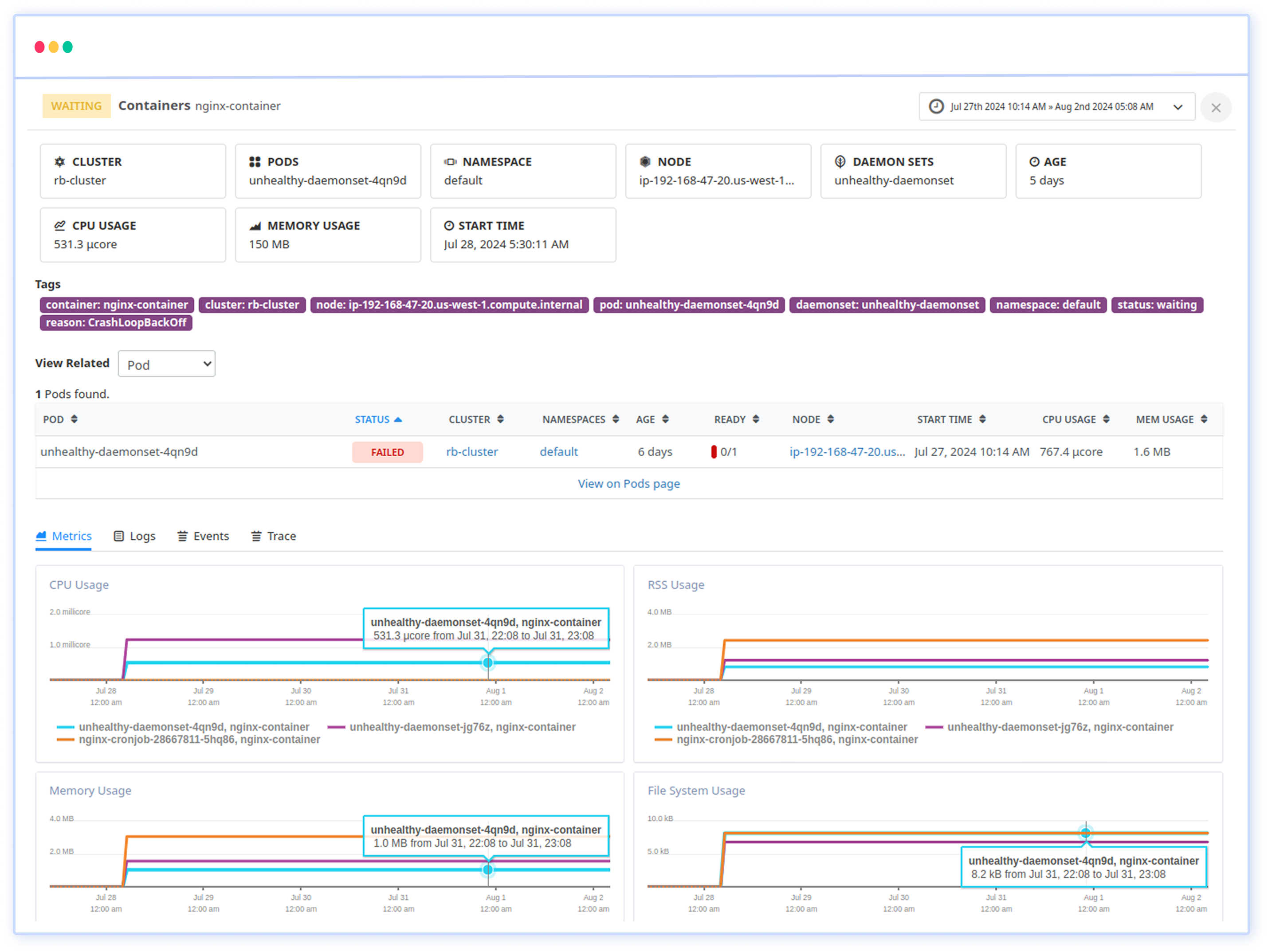Click the Daemon Sets icon

(x=840, y=162)
